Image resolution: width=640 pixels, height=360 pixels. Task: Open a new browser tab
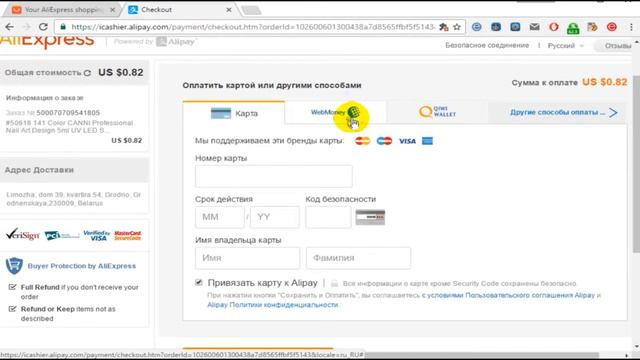(x=251, y=10)
